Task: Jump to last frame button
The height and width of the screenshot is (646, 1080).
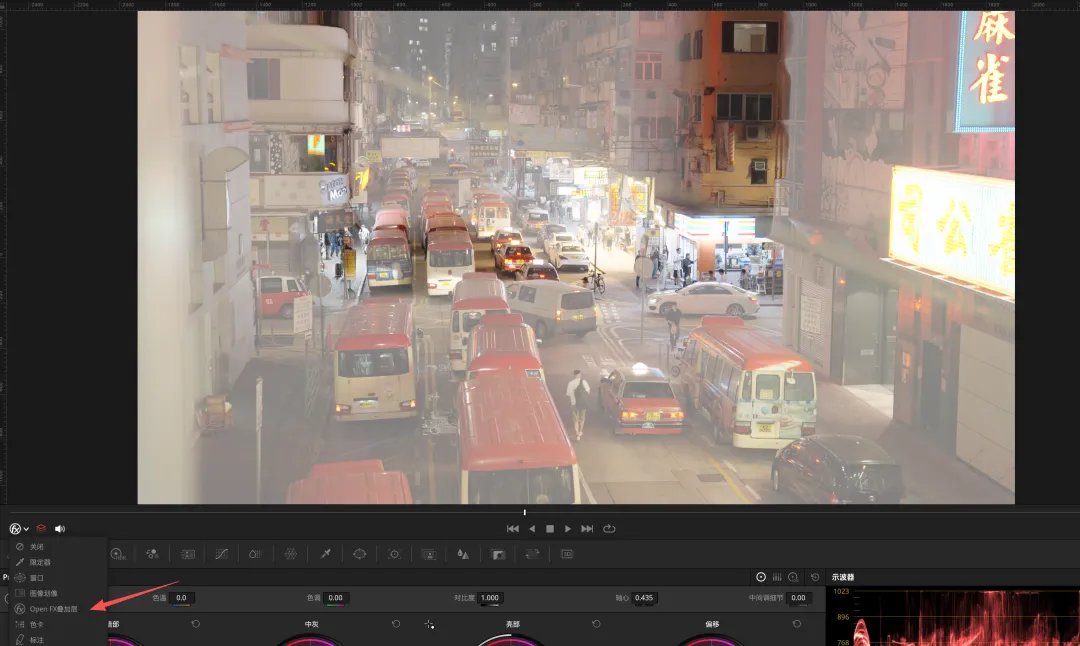Action: coord(587,529)
